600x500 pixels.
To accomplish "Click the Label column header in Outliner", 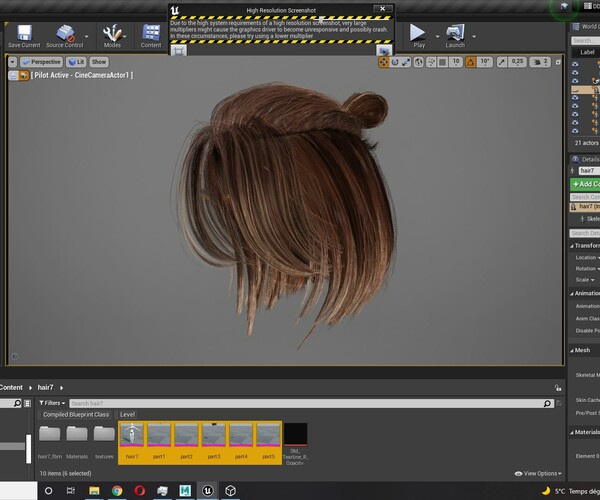I will [586, 52].
